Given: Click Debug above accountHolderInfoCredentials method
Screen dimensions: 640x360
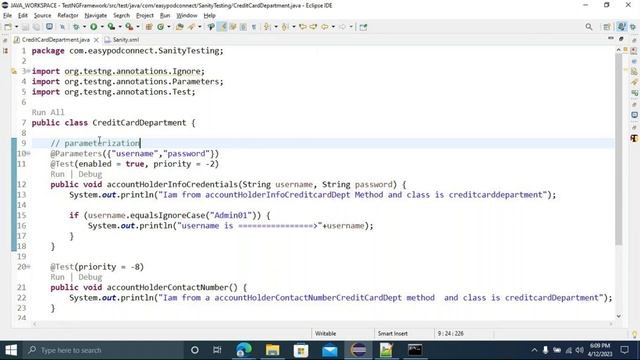Looking at the screenshot, I should tap(90, 174).
